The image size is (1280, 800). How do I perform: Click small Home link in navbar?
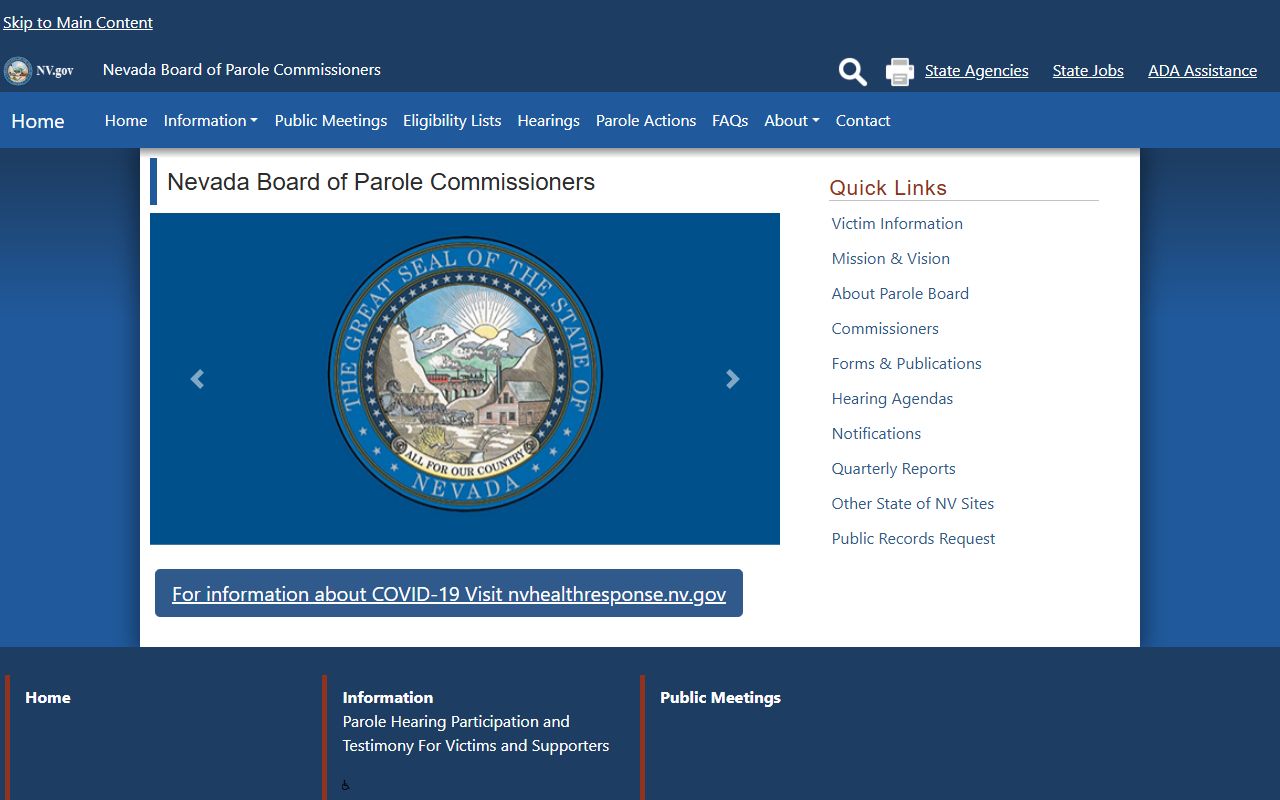coord(126,120)
